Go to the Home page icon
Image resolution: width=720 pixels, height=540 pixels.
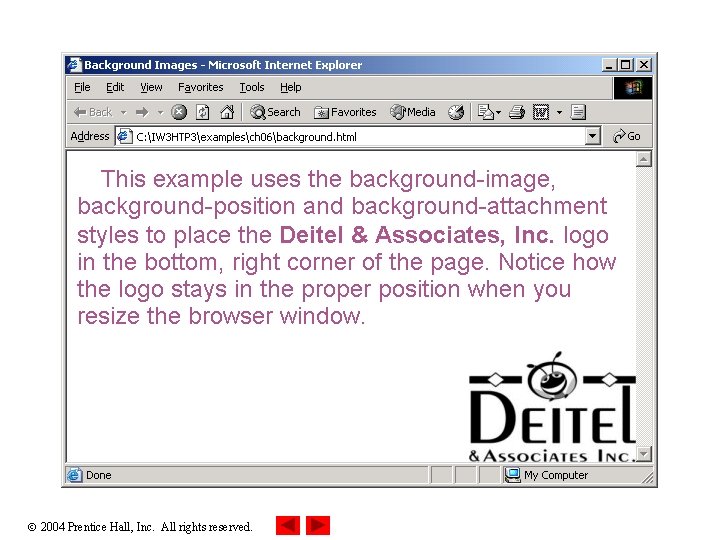227,112
